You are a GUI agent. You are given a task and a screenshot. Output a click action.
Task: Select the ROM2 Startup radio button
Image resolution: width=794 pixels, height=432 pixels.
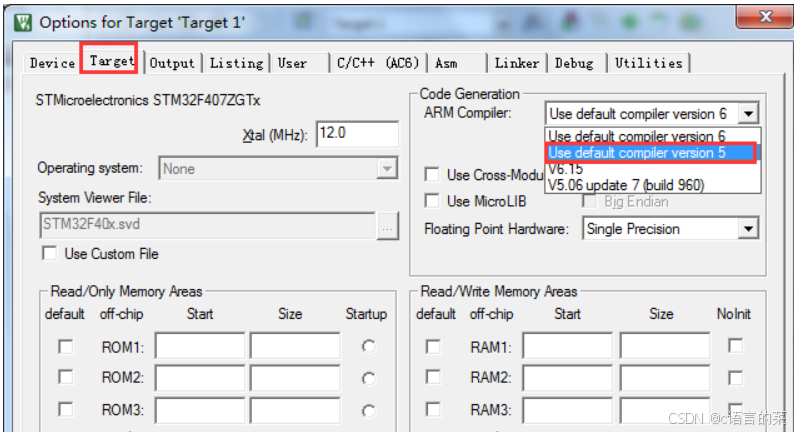369,378
